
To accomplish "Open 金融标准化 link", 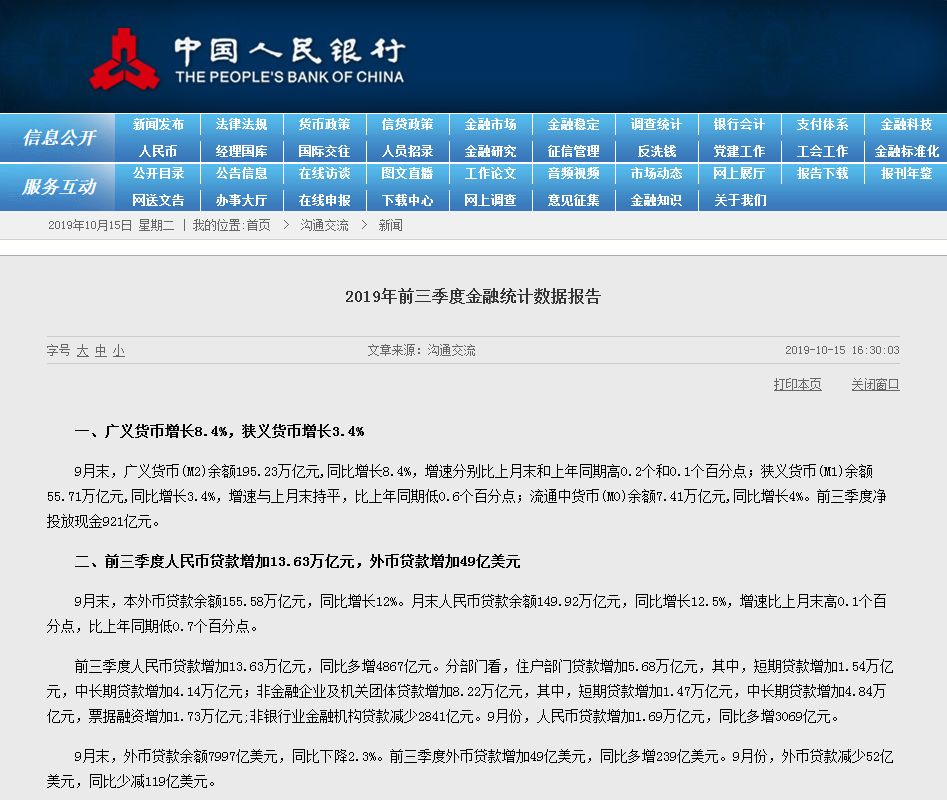I will 907,151.
